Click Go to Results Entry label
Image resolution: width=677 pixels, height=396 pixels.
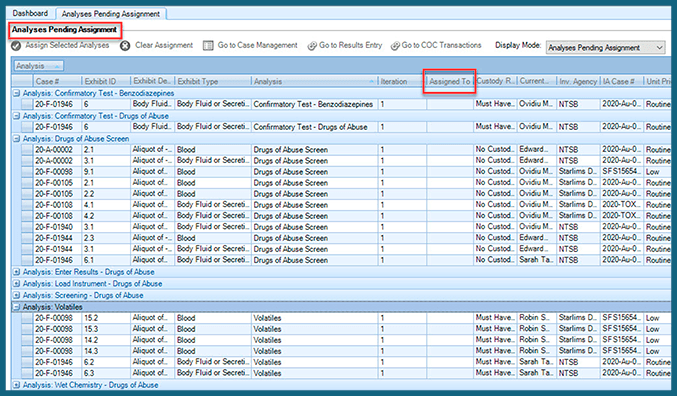(x=351, y=45)
